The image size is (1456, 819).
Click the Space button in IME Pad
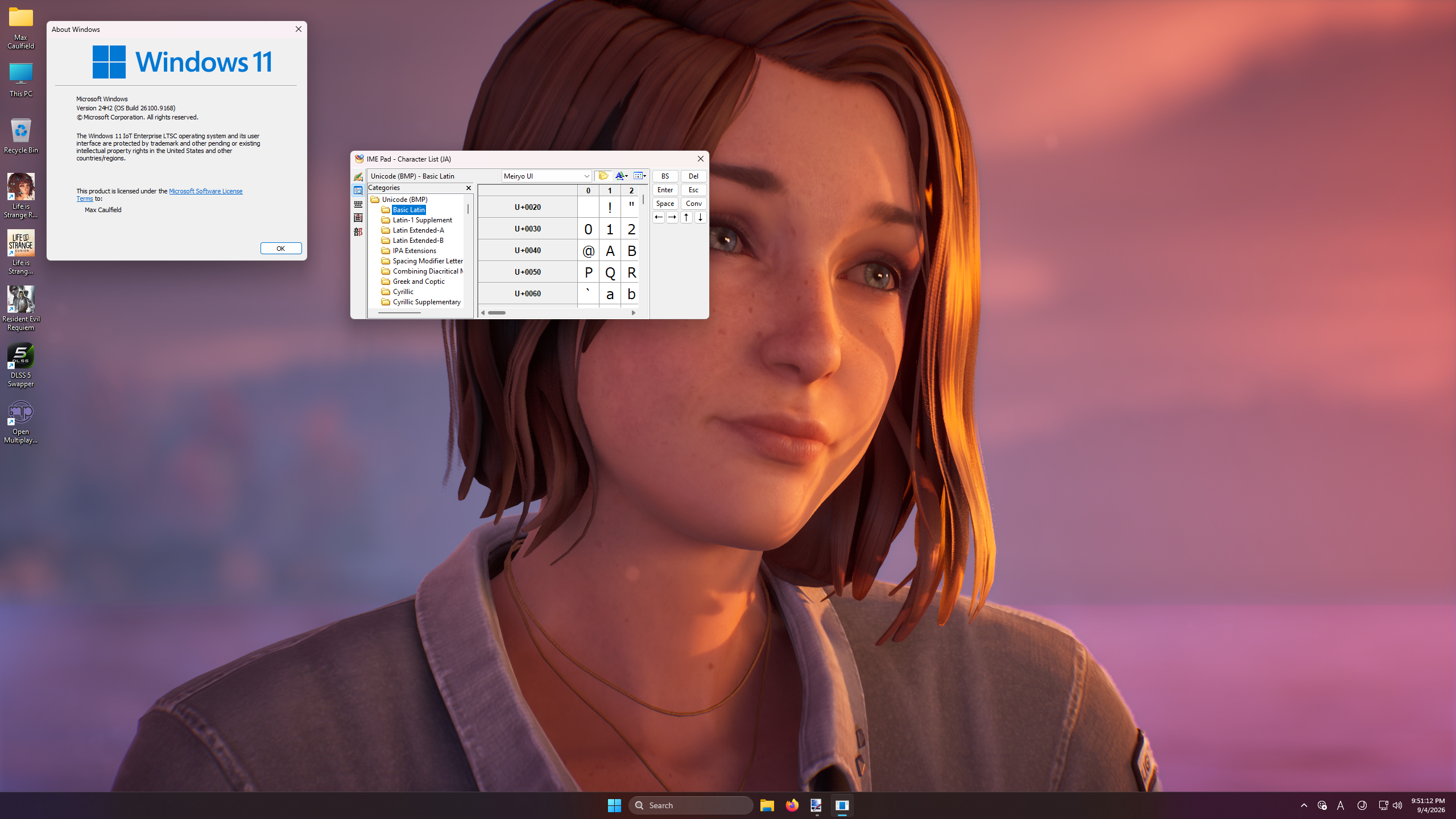[x=665, y=204]
